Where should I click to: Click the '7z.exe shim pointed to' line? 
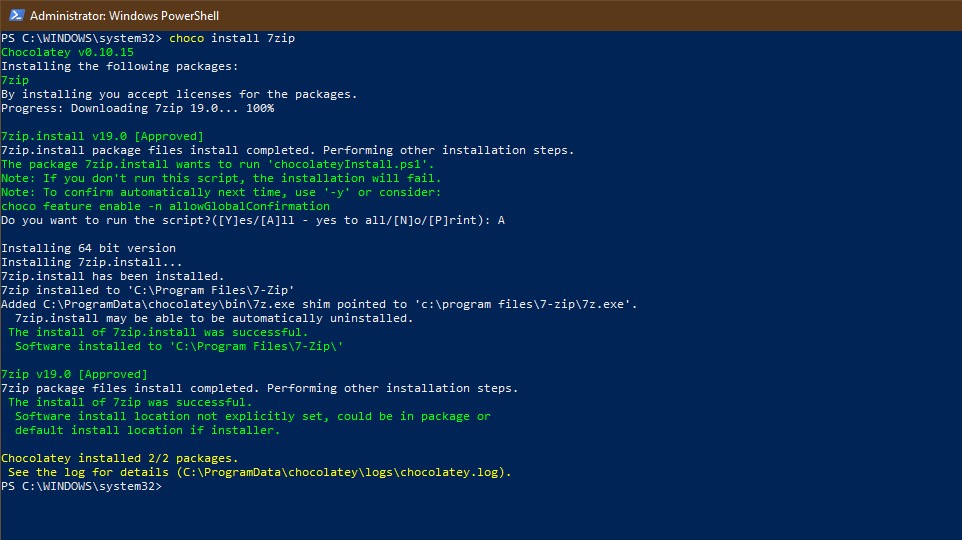319,304
